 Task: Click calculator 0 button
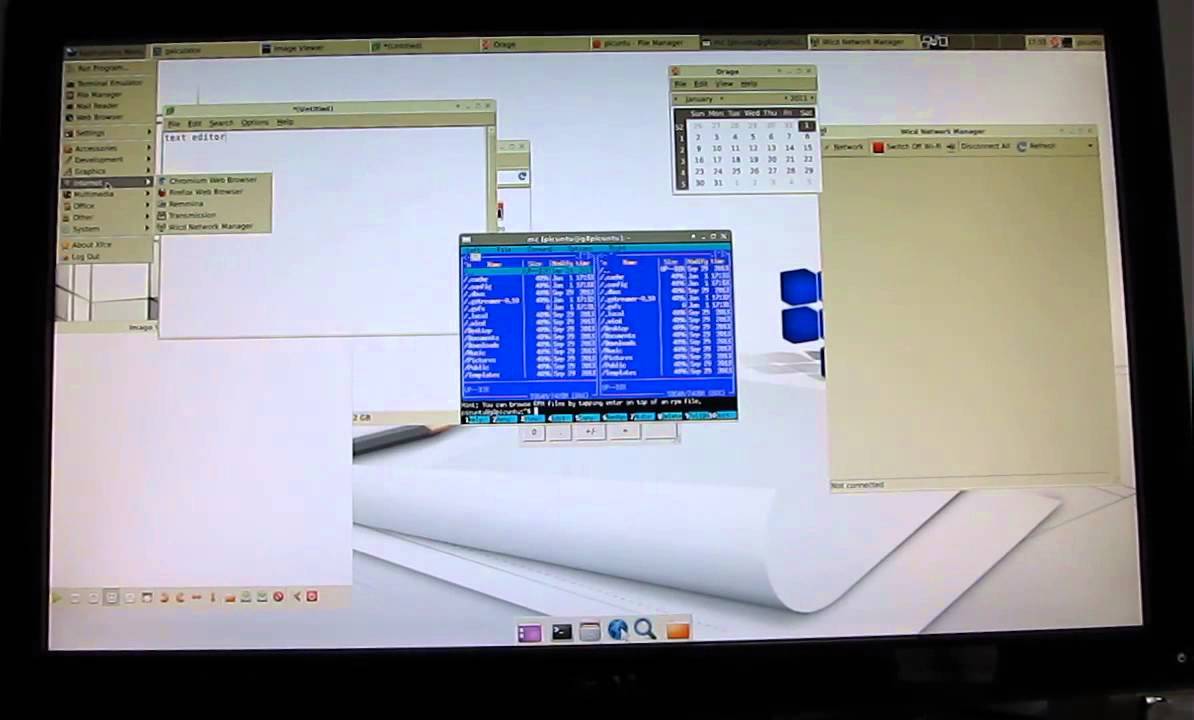[534, 432]
